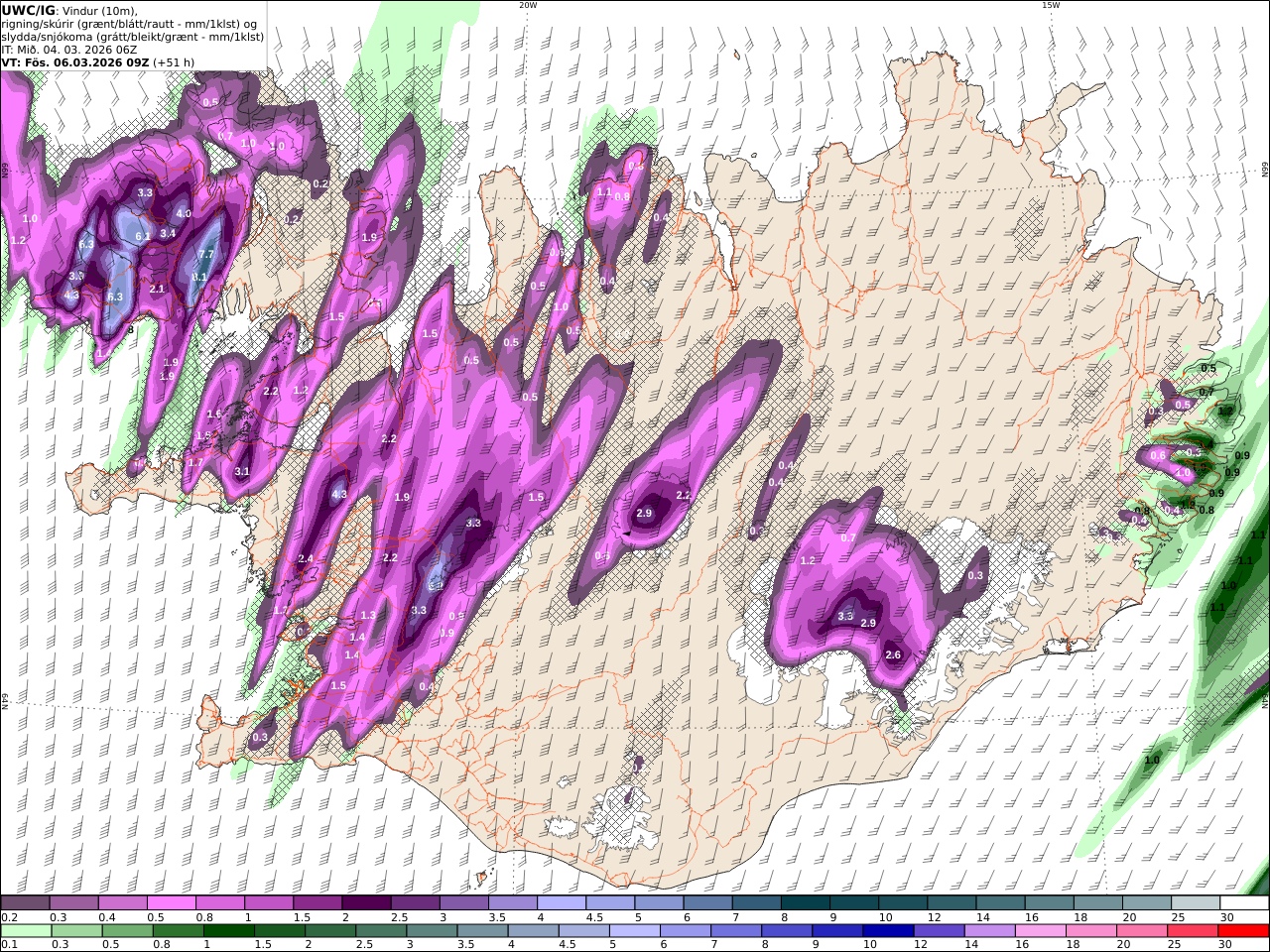Click the '15W' longitude label
This screenshot has height=952, width=1270.
[x=1051, y=5]
